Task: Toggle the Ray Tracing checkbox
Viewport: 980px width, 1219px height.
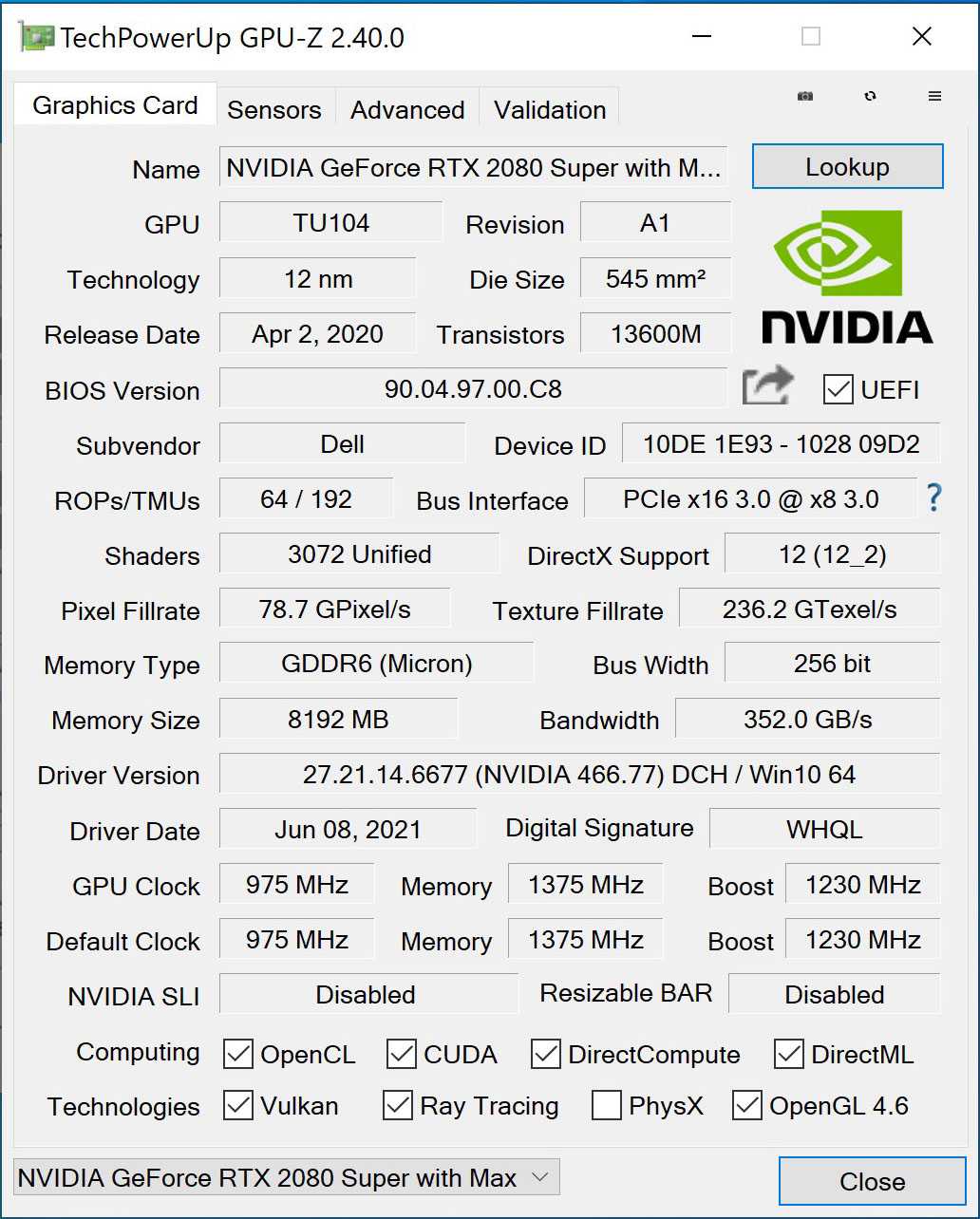Action: pos(398,1106)
